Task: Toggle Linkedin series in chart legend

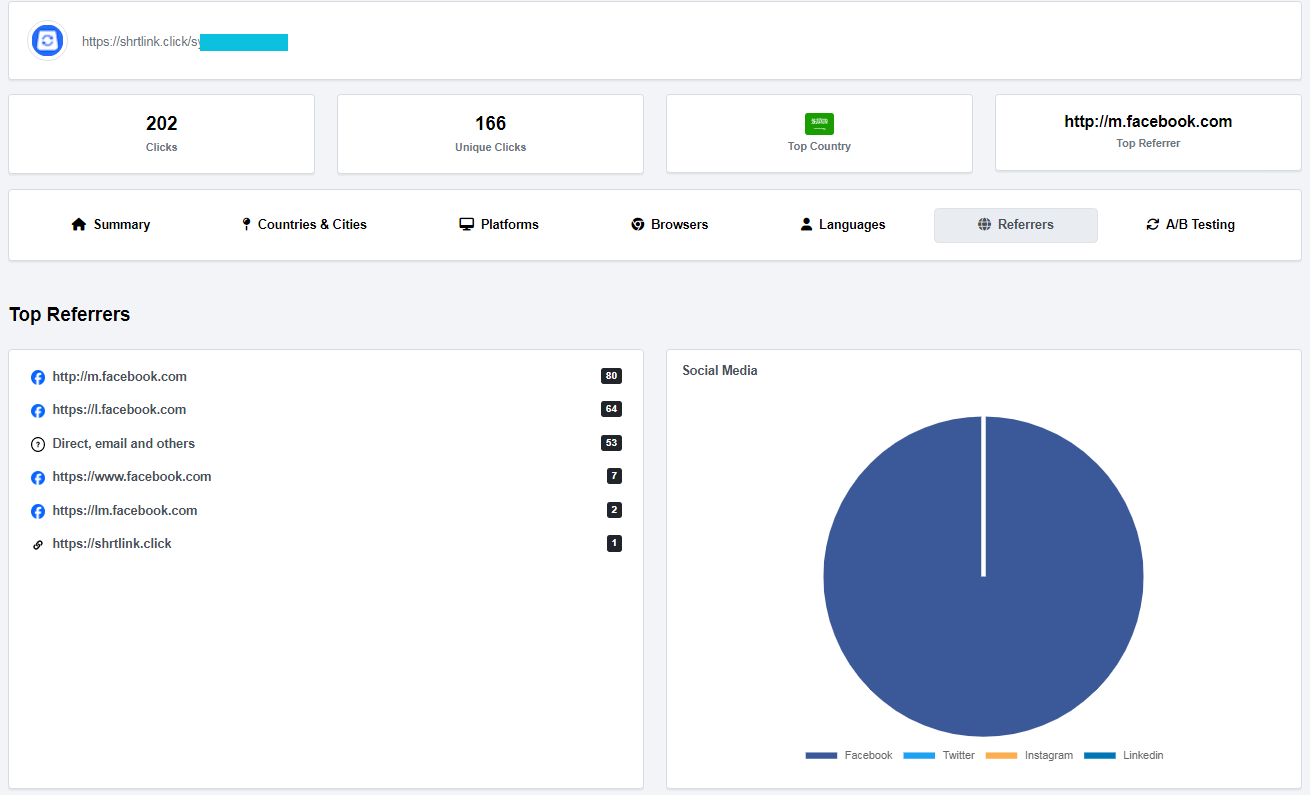Action: pyautogui.click(x=1124, y=756)
